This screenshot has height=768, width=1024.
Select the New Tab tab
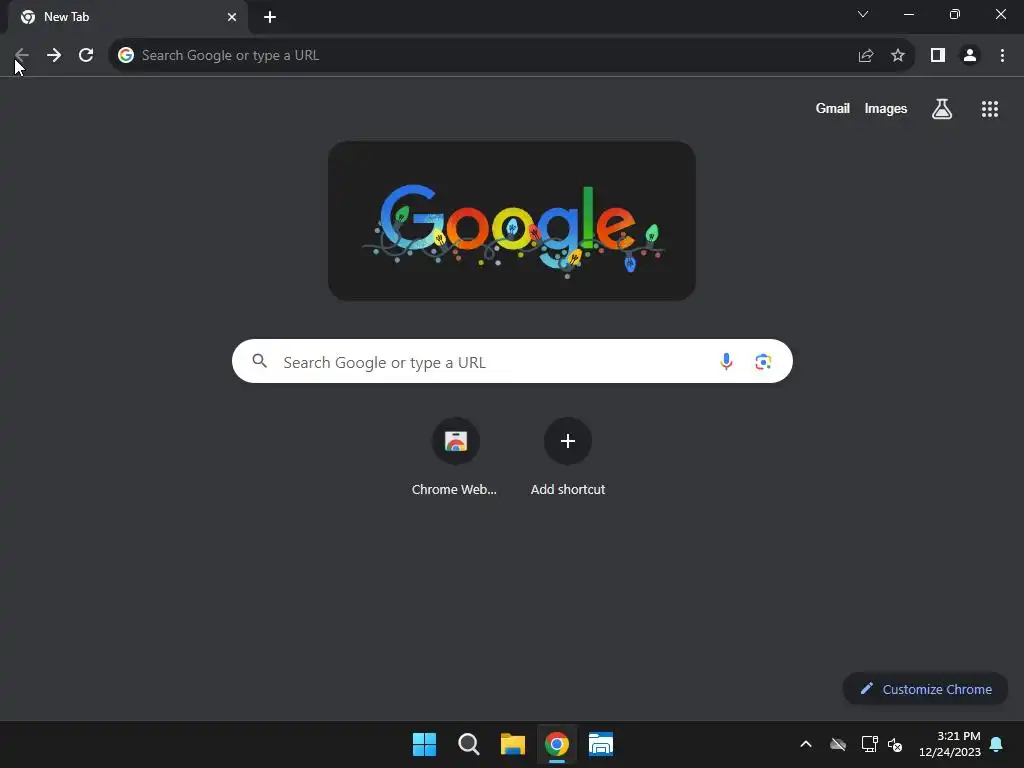pos(127,17)
